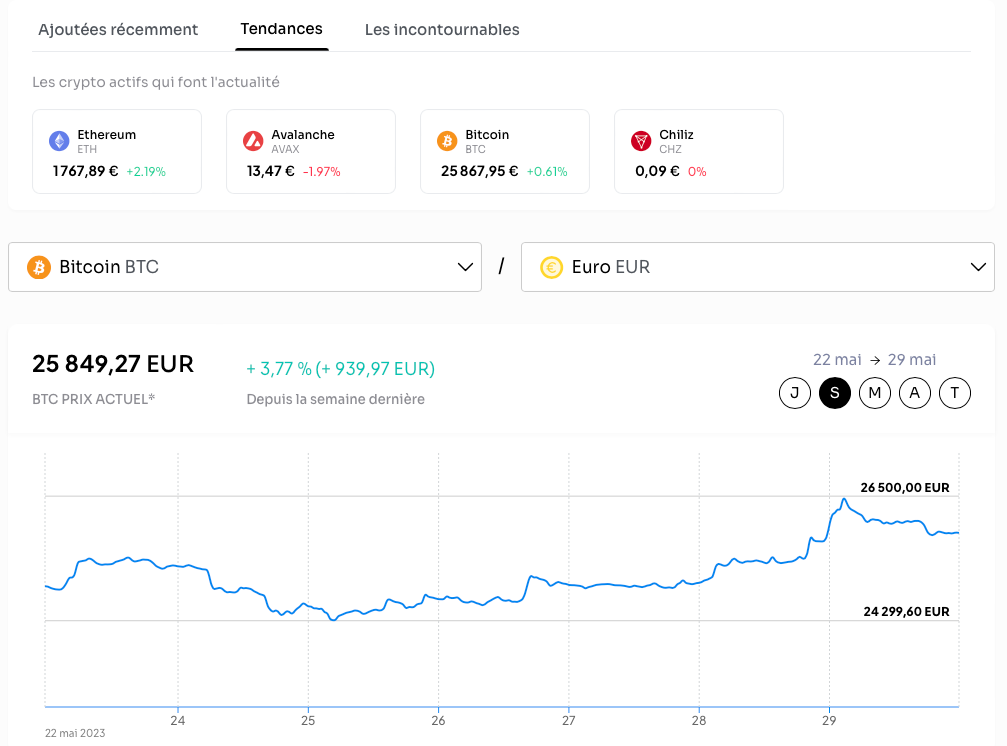Click the chart low point near 25

pyautogui.click(x=333, y=619)
